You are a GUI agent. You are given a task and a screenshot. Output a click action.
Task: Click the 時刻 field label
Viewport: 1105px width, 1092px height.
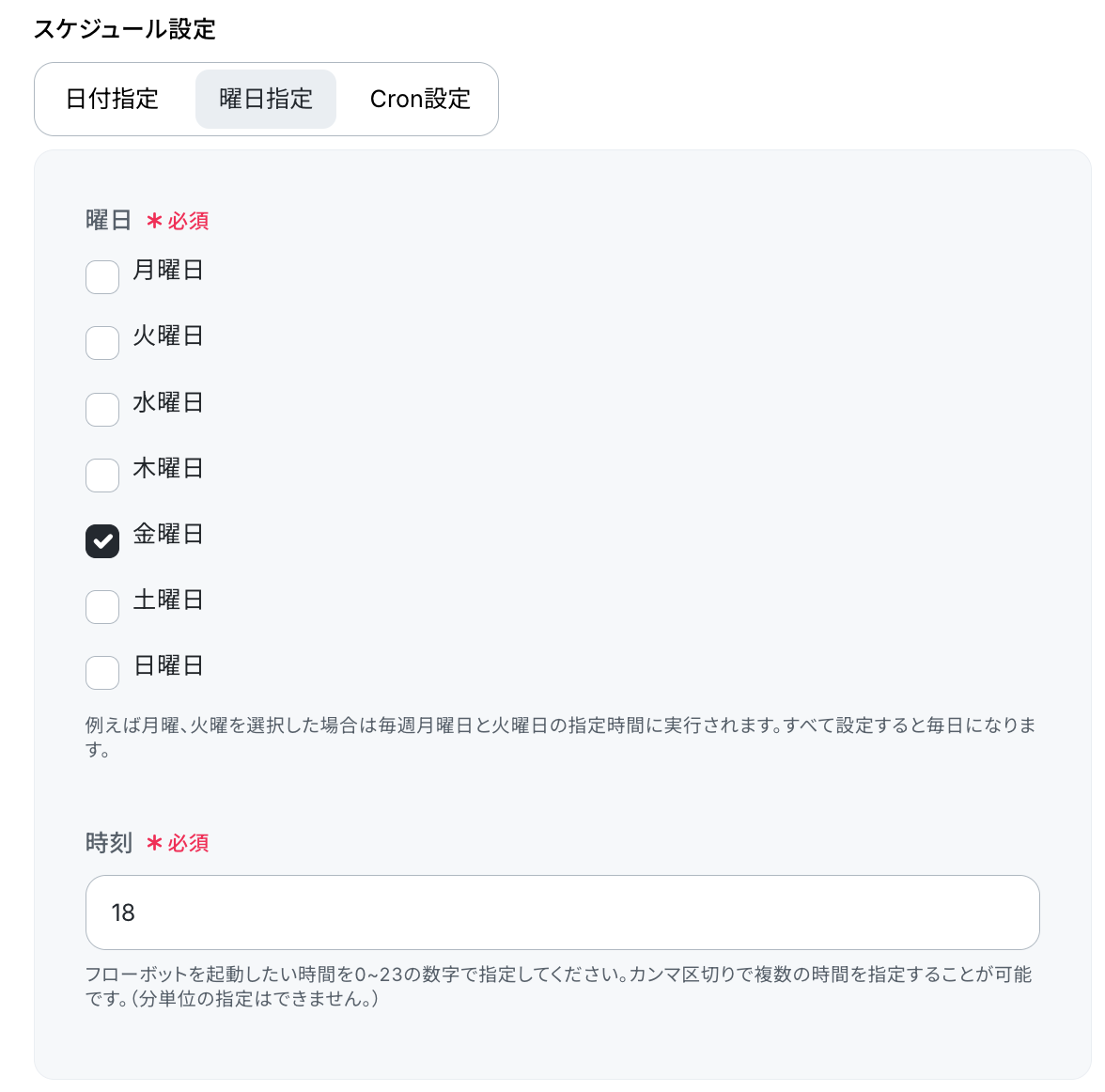click(x=109, y=842)
